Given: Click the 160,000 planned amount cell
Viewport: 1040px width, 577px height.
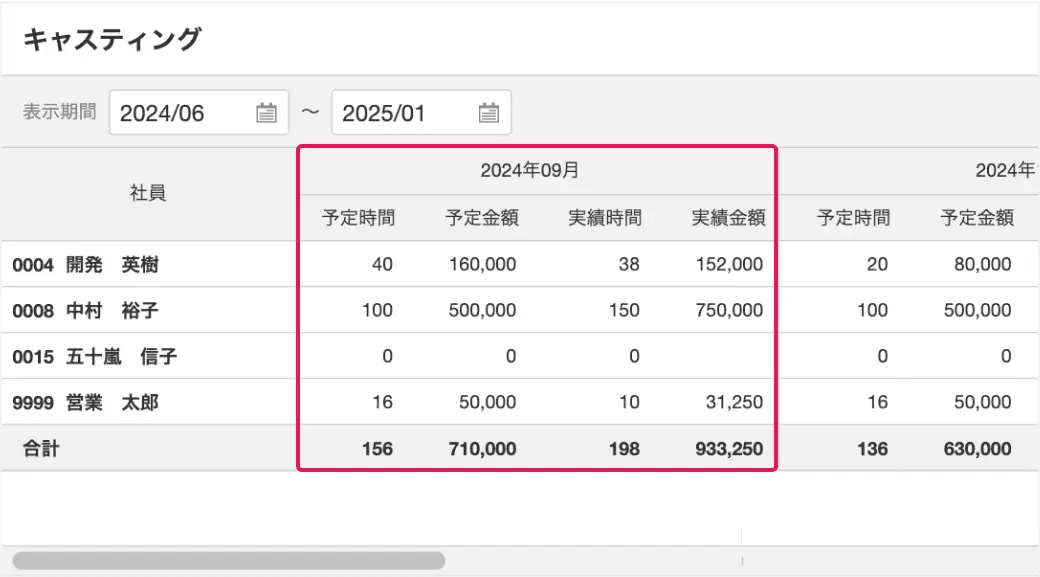Looking at the screenshot, I should tap(482, 264).
